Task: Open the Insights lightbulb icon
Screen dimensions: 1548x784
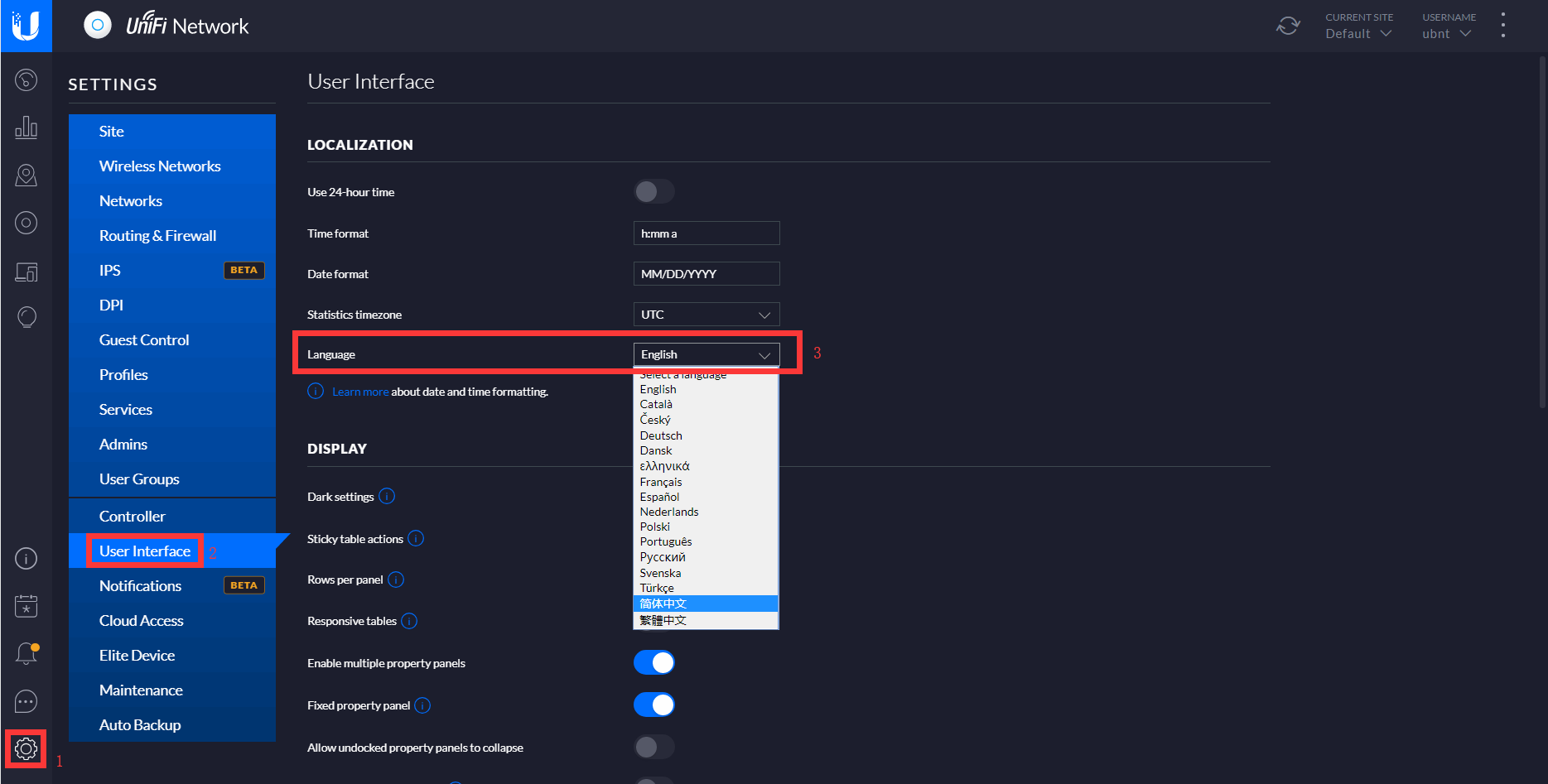Action: click(x=26, y=317)
